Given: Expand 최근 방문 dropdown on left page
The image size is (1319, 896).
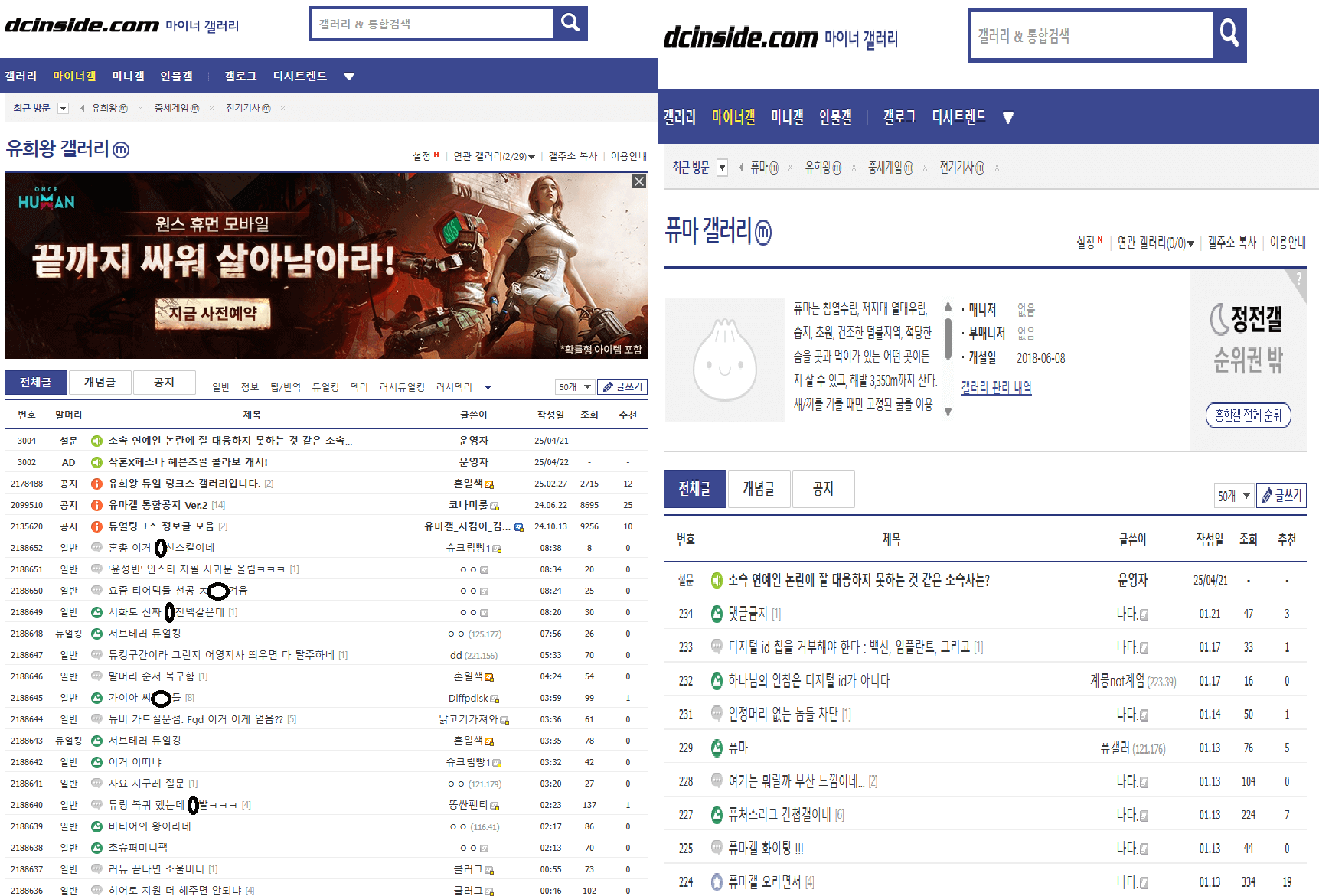Looking at the screenshot, I should coord(64,109).
